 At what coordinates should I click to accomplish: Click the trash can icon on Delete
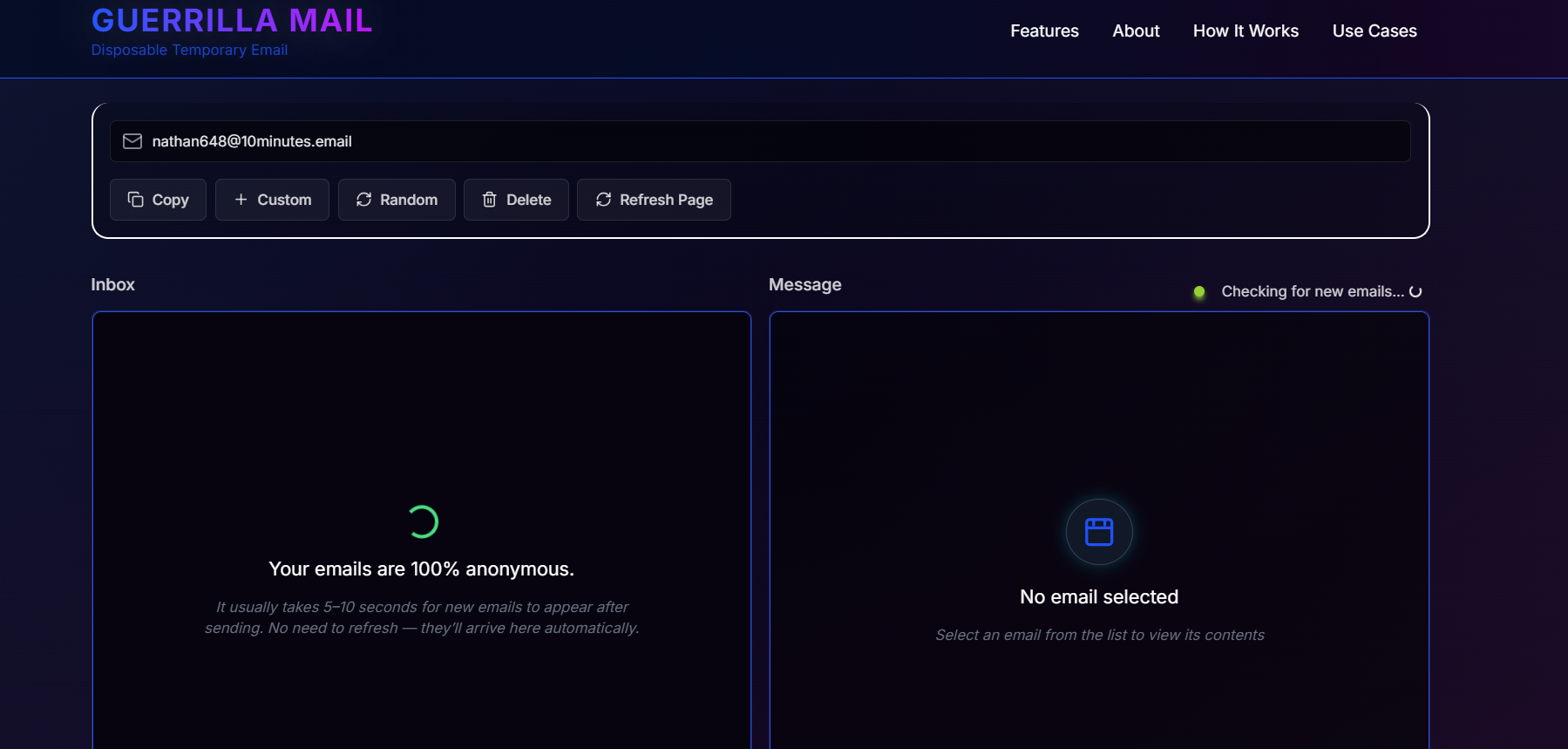click(x=489, y=200)
